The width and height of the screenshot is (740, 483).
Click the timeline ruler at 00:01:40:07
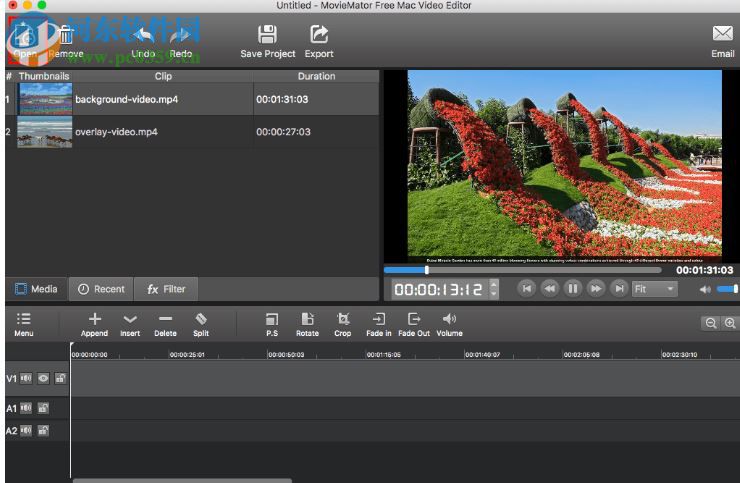[x=482, y=355]
